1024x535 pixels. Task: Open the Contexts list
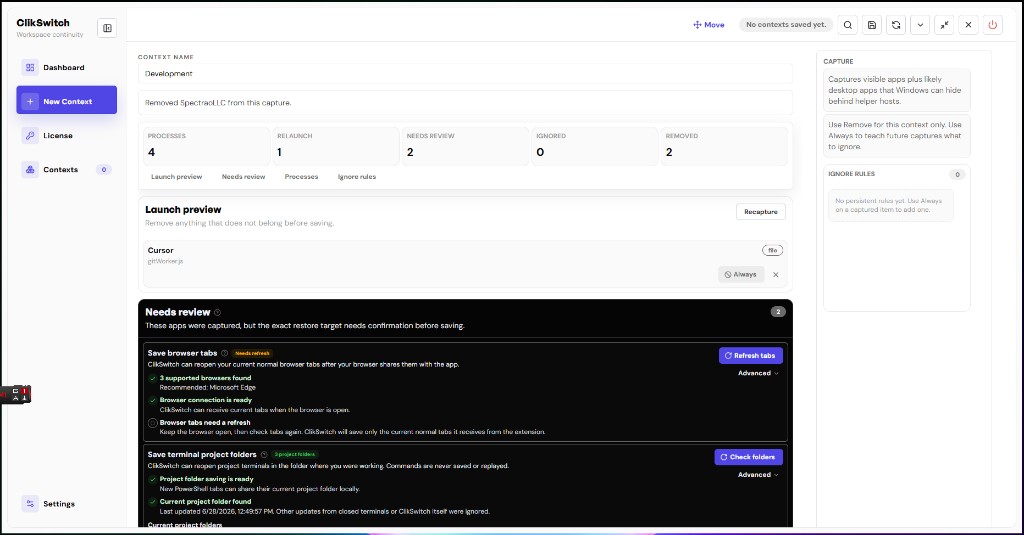tap(66, 169)
